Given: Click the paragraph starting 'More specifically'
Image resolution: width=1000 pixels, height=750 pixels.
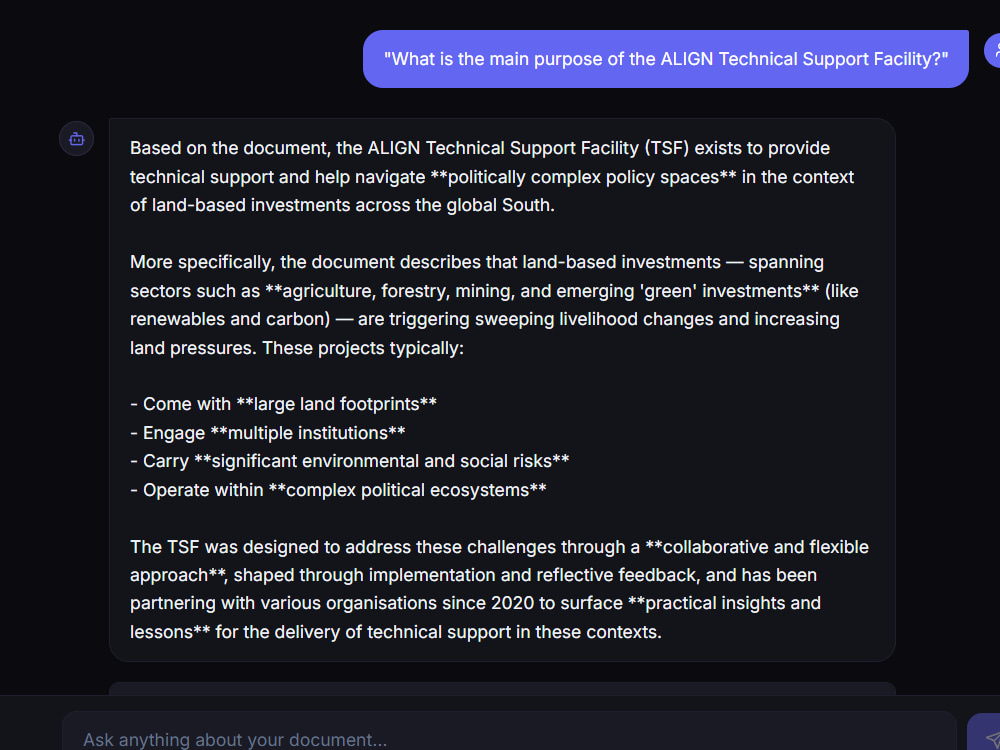Looking at the screenshot, I should (x=494, y=305).
